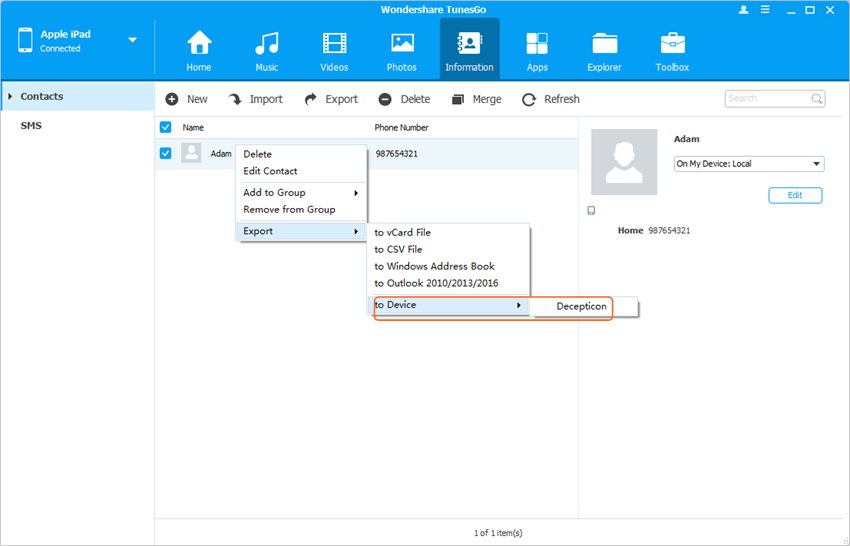The image size is (850, 546).
Task: Uncheck the Adam contact checkbox
Action: (x=166, y=154)
